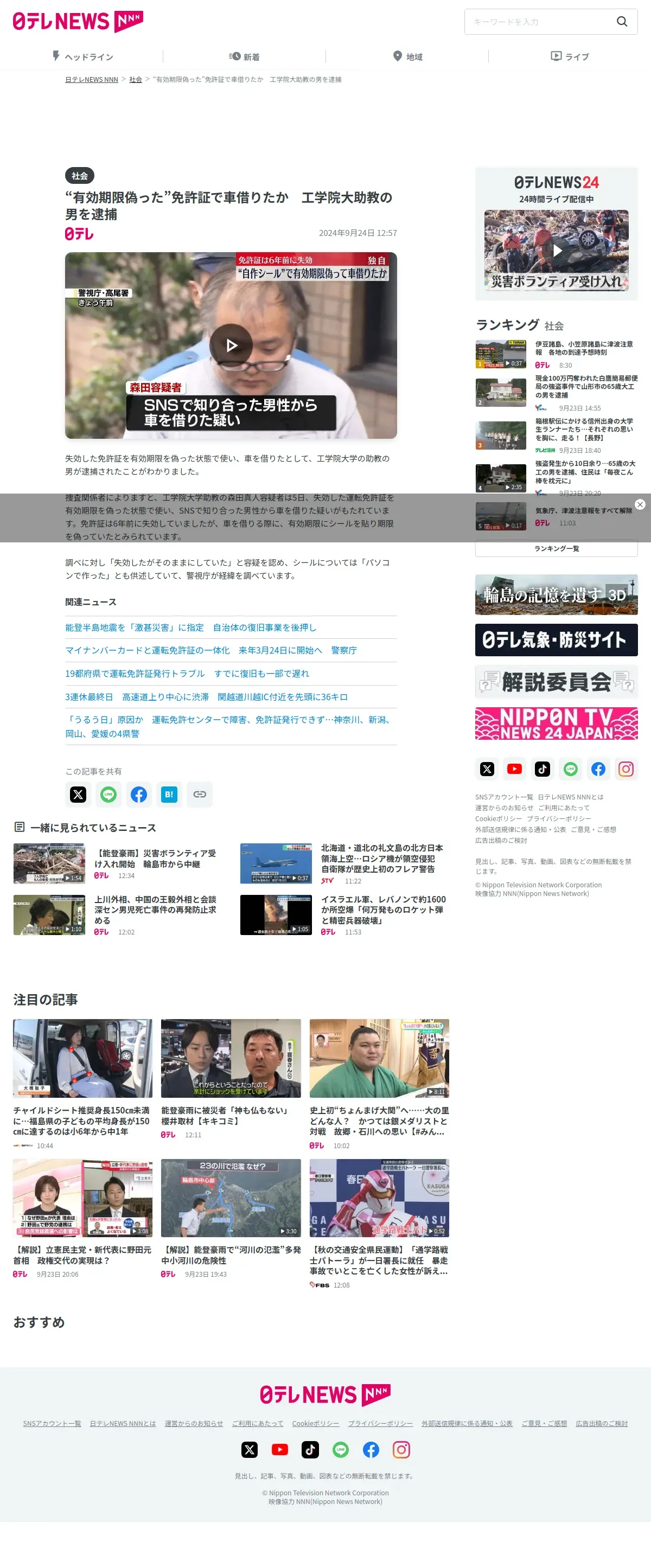Image resolution: width=651 pixels, height=1568 pixels.
Task: Open ranking article 箱根駅伝にかける信州出身
Action: click(585, 429)
